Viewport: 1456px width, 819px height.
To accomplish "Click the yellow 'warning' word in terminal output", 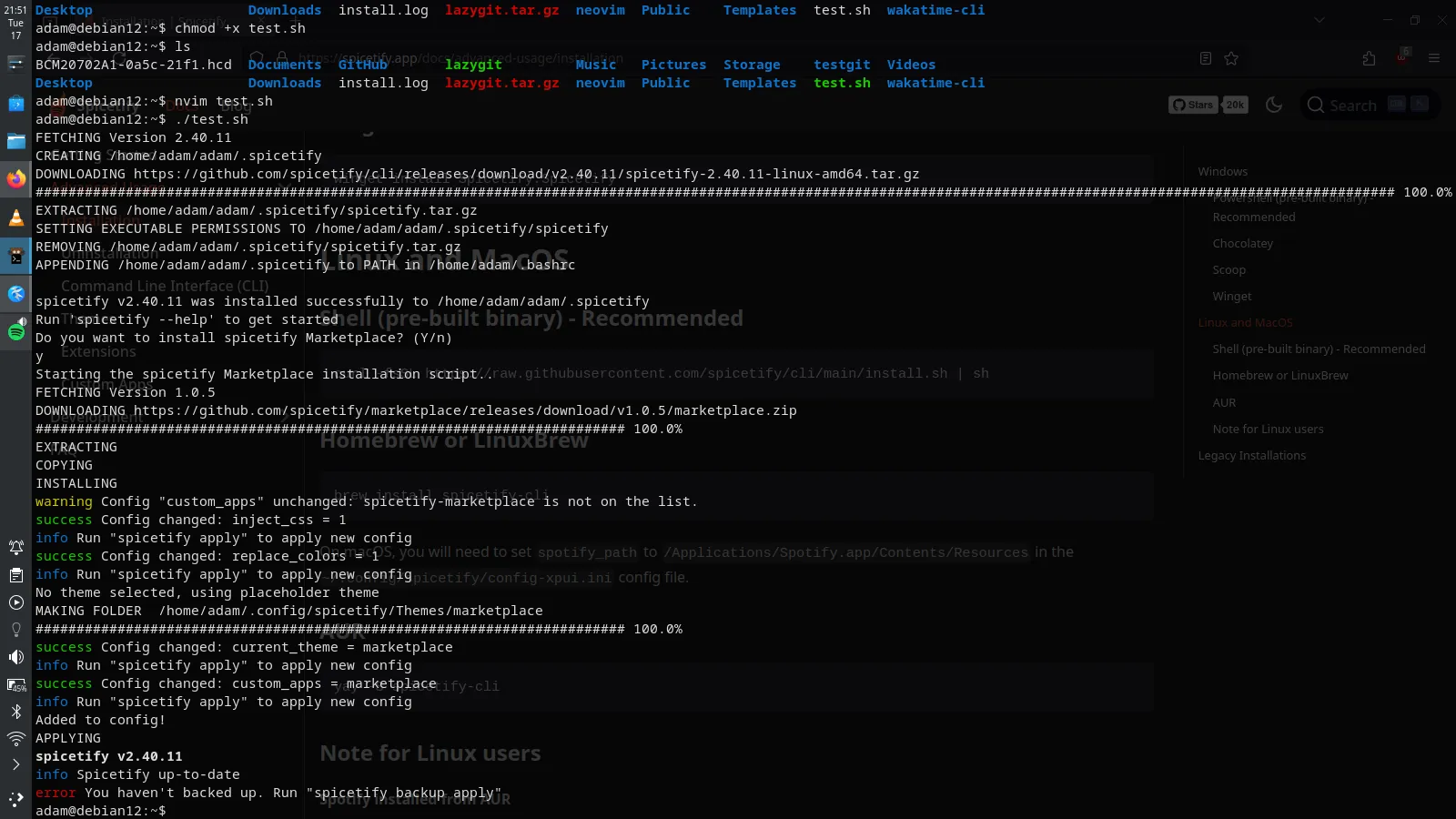I will pyautogui.click(x=64, y=501).
